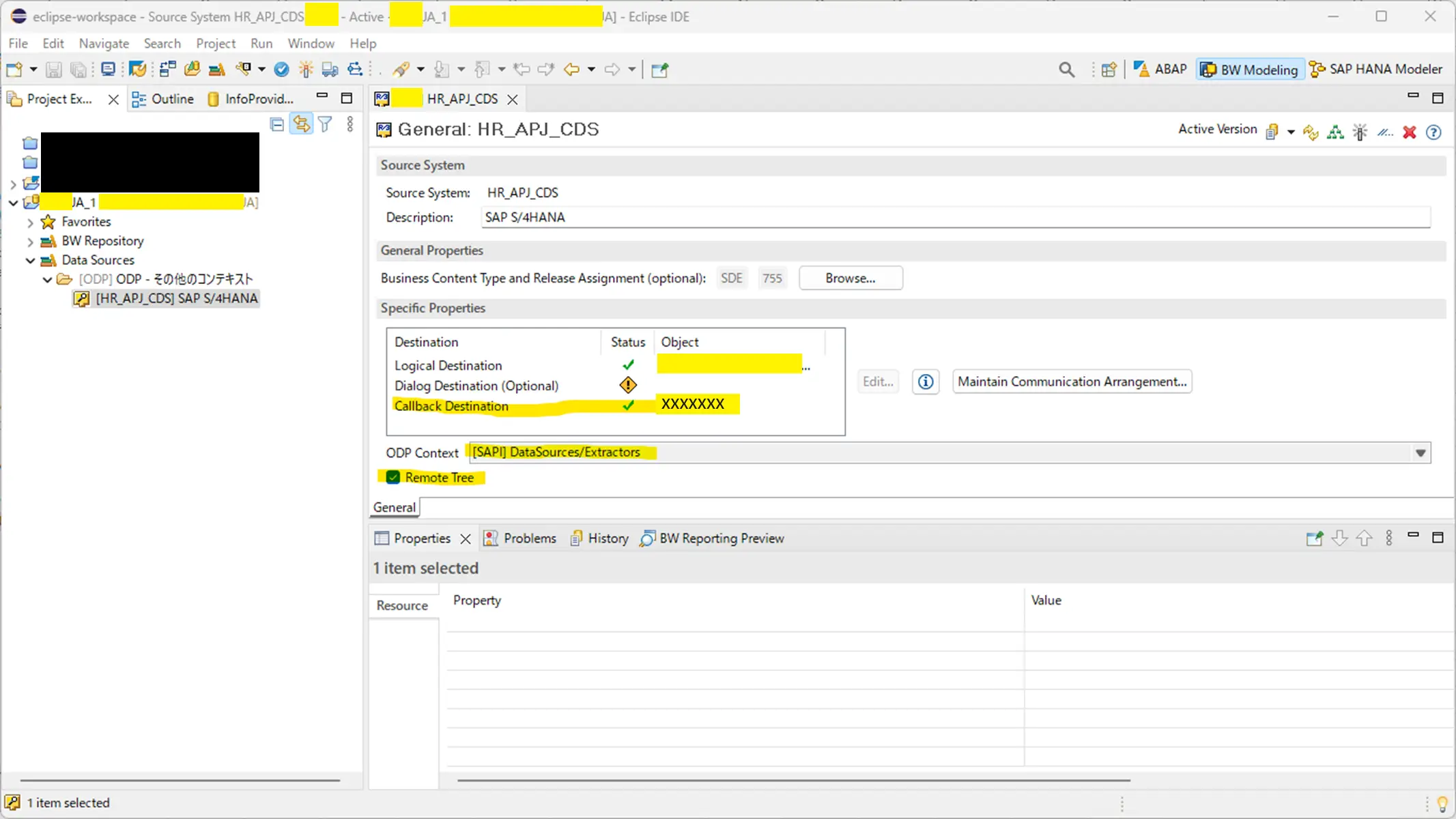Click the Back navigation yellow arrow
This screenshot has height=819, width=1456.
571,70
